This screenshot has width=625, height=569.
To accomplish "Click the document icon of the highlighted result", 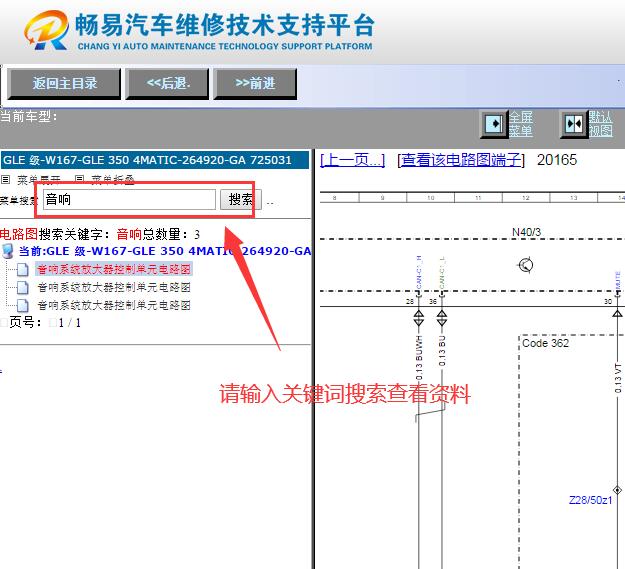I will point(23,270).
